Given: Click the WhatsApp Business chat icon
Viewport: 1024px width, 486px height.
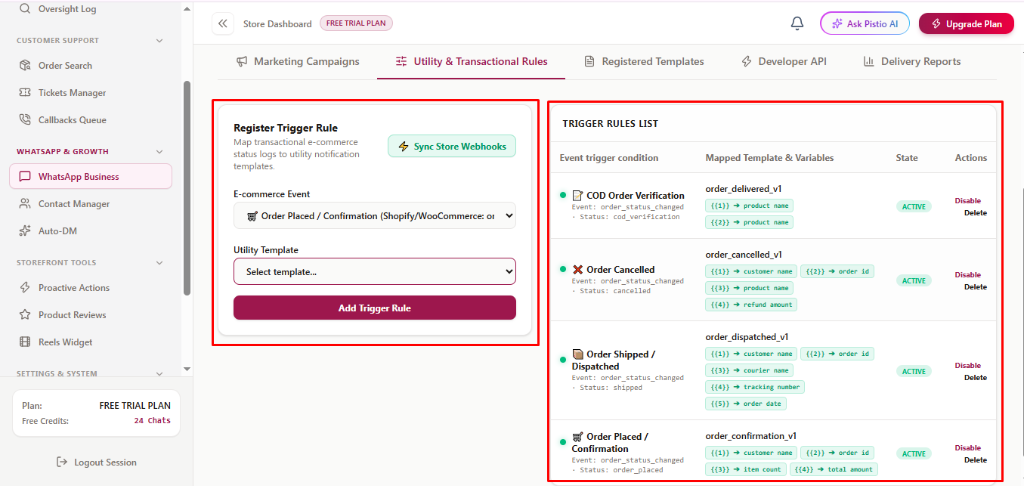Looking at the screenshot, I should click(x=25, y=176).
